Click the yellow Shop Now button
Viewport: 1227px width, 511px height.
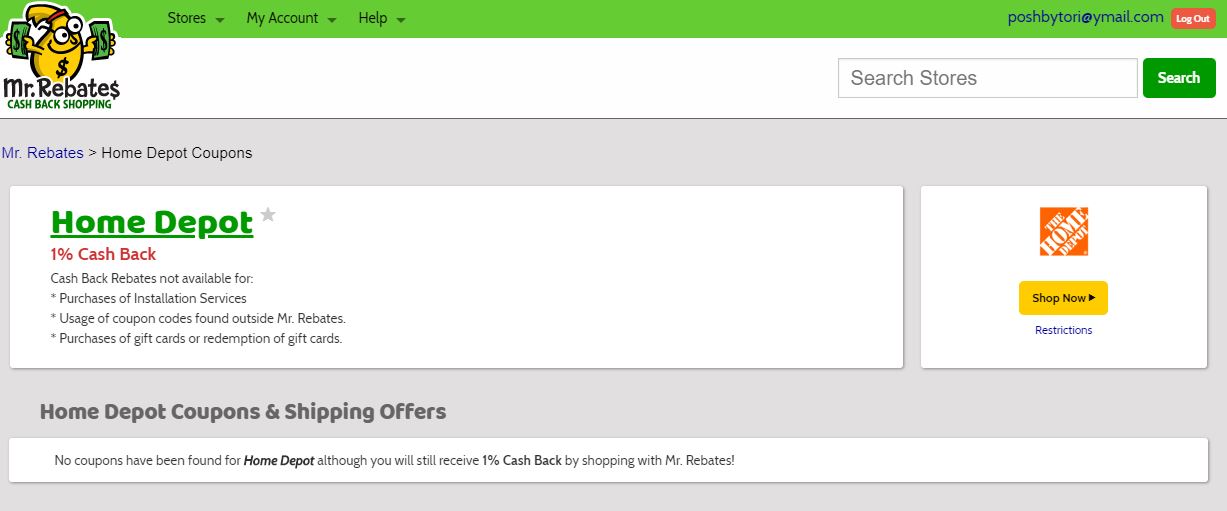click(x=1063, y=298)
